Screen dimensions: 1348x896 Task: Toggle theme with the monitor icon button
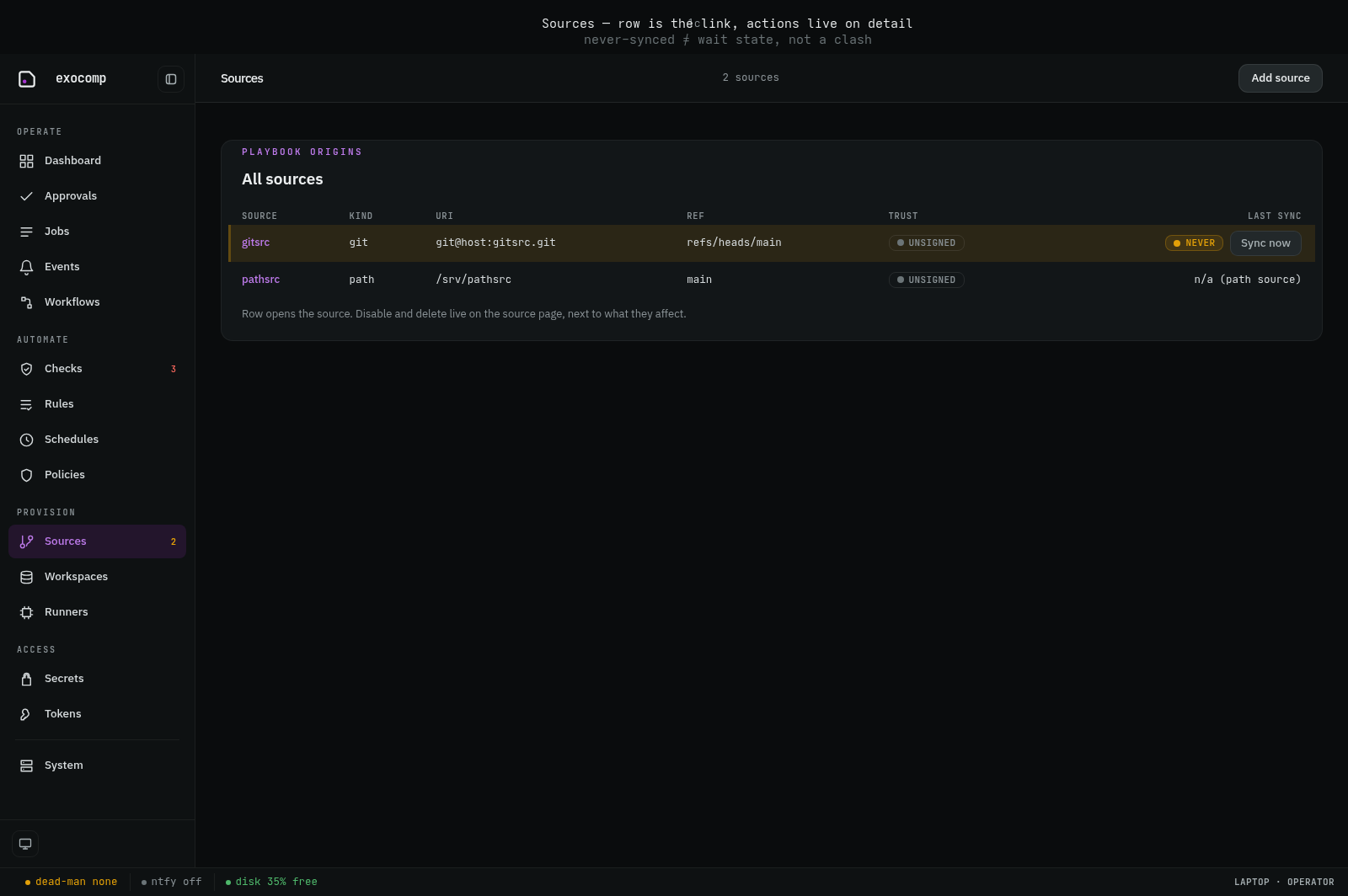coord(25,844)
